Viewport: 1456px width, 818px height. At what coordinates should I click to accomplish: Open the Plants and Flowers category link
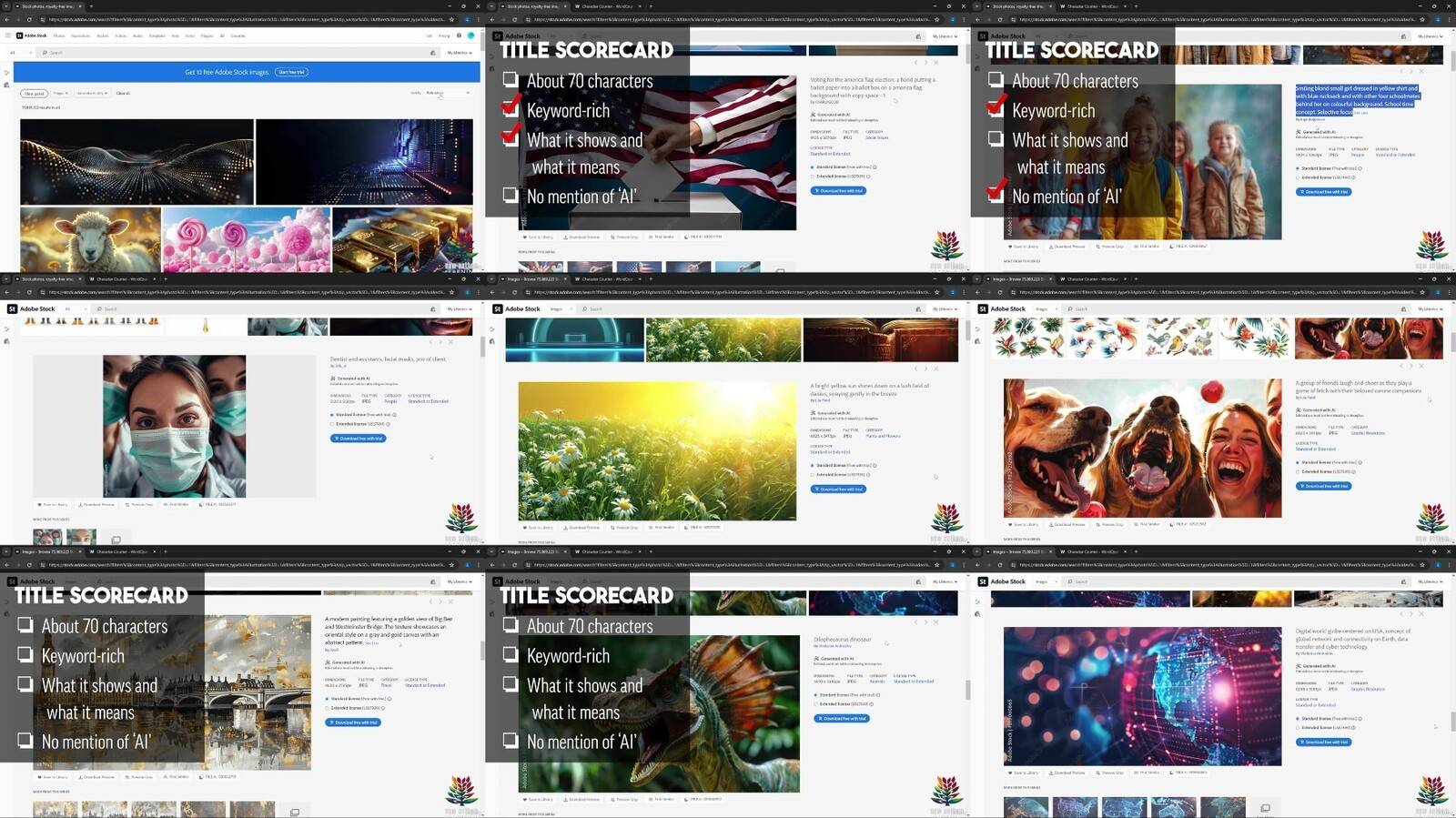pos(883,436)
